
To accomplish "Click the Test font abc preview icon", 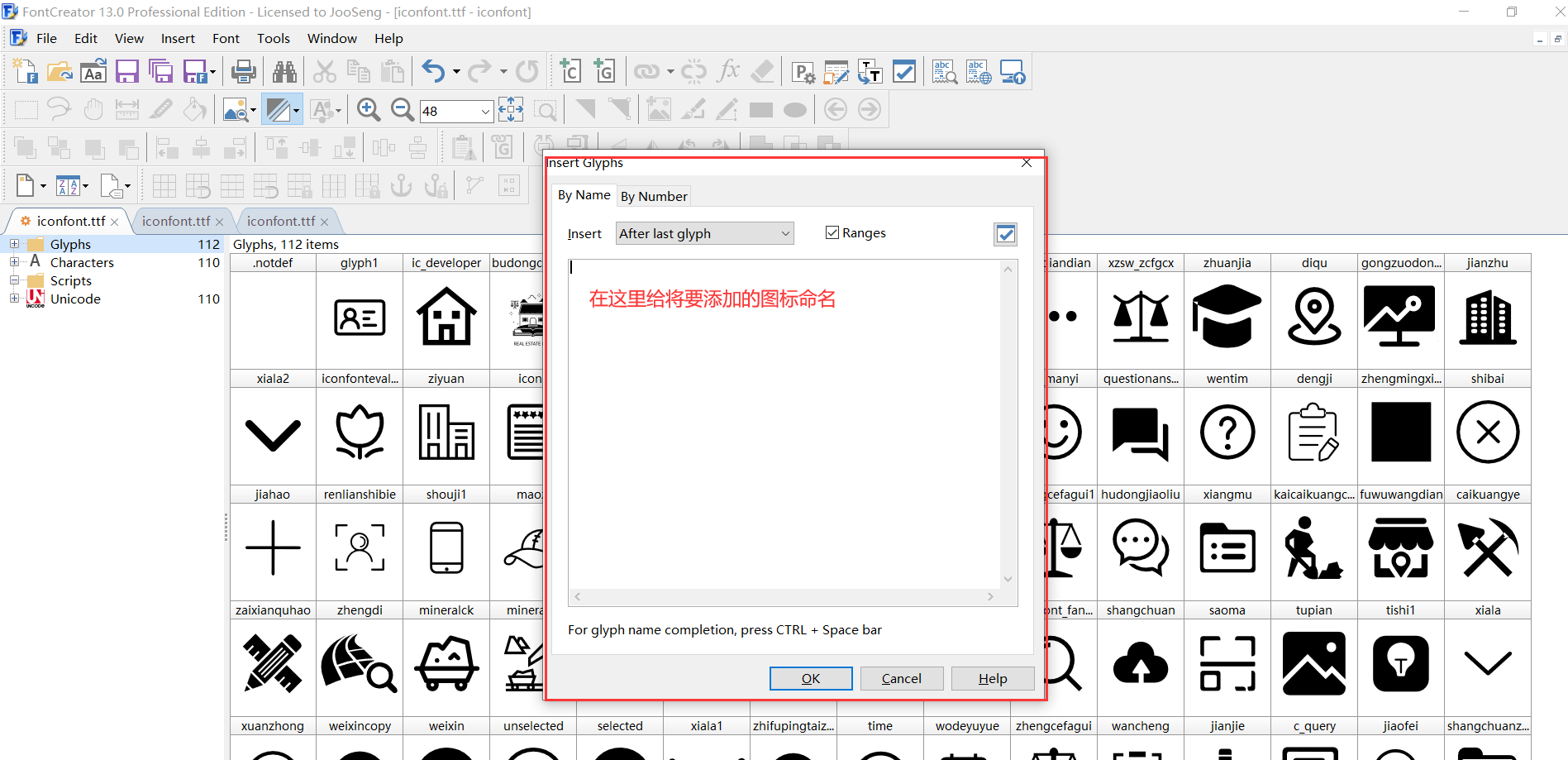I will pos(945,72).
